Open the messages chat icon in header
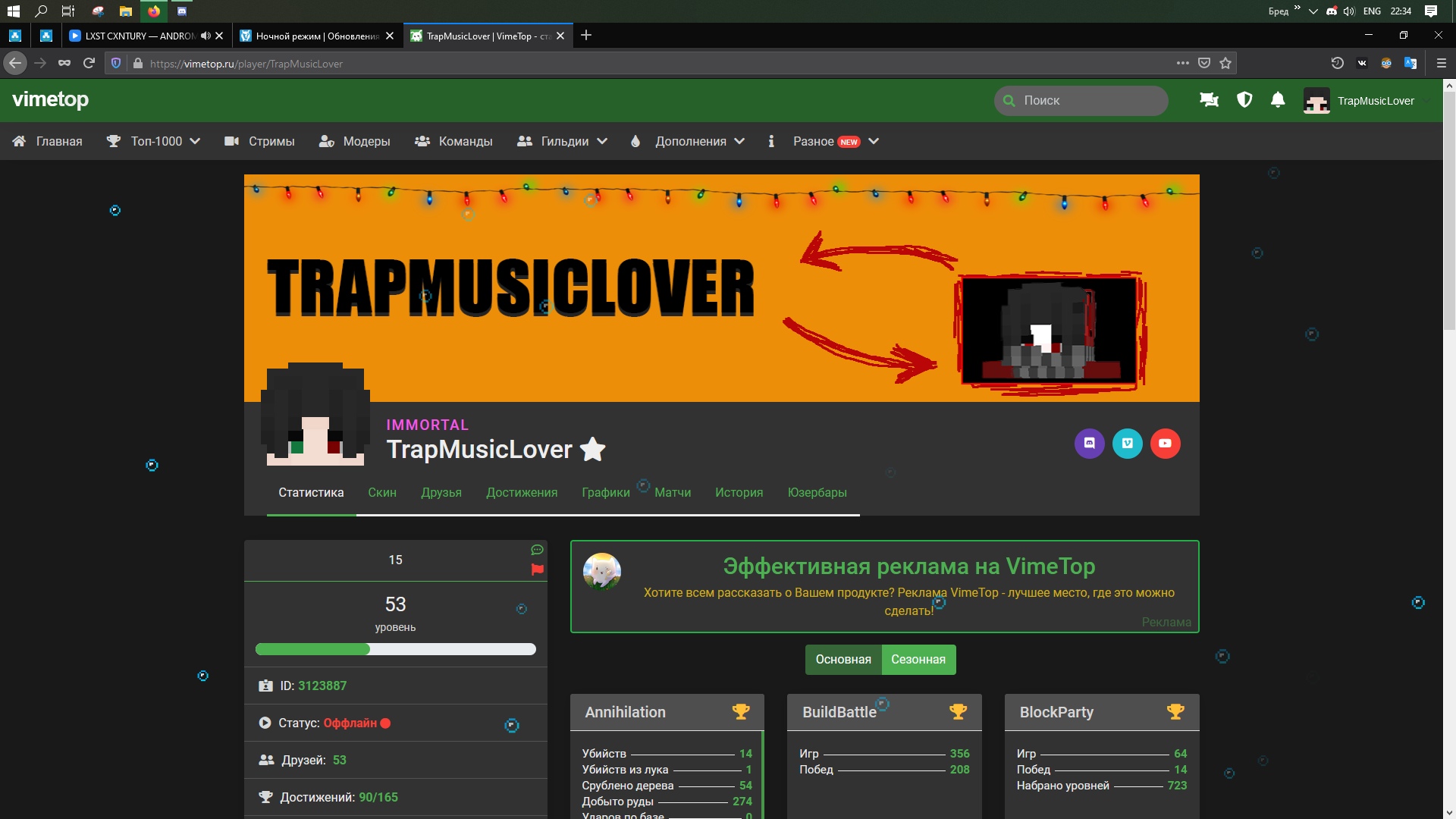 (x=1209, y=100)
